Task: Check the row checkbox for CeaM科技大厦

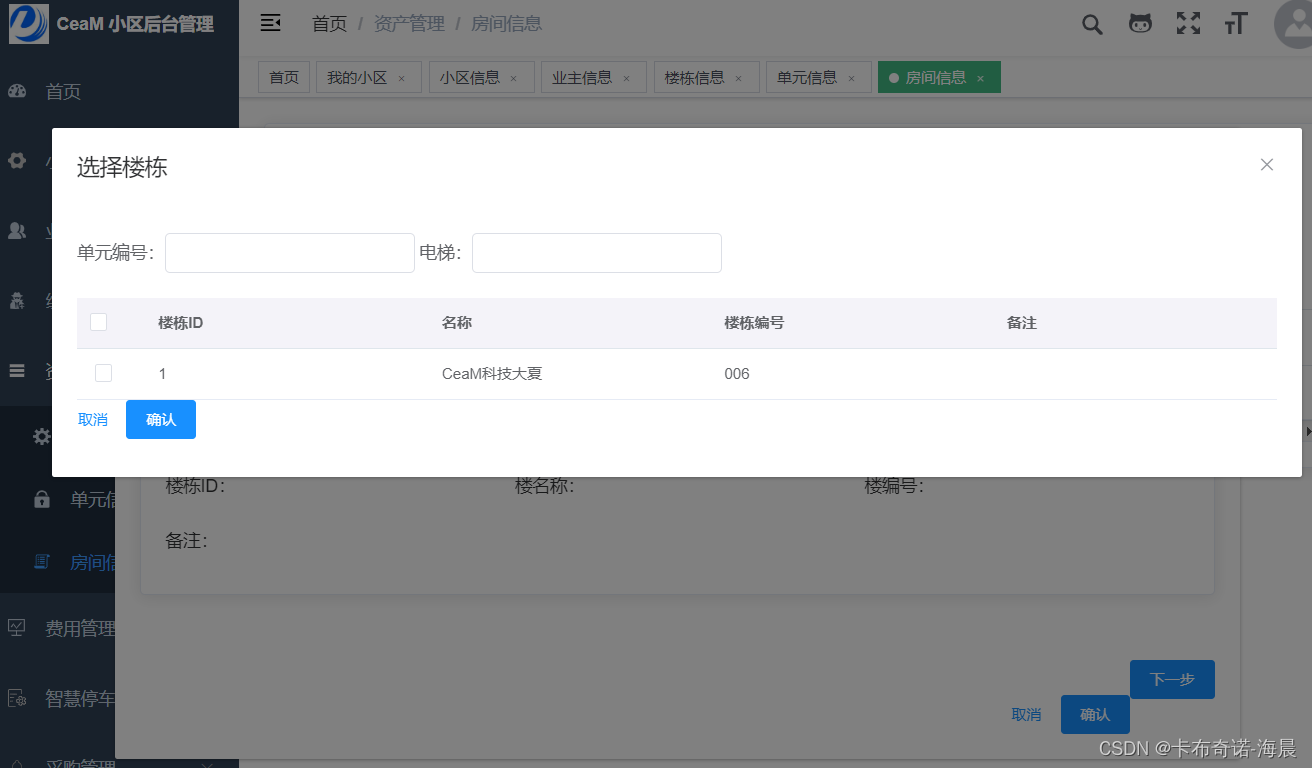Action: (x=103, y=373)
